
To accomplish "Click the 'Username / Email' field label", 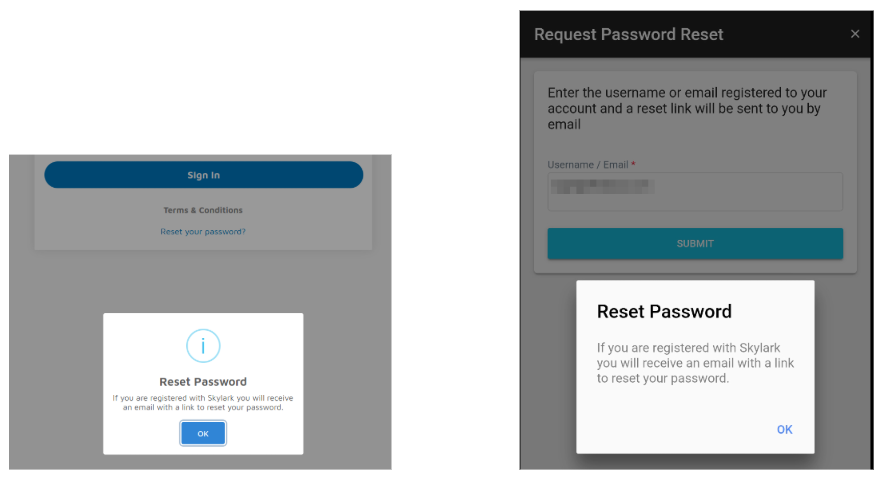I will pos(588,164).
